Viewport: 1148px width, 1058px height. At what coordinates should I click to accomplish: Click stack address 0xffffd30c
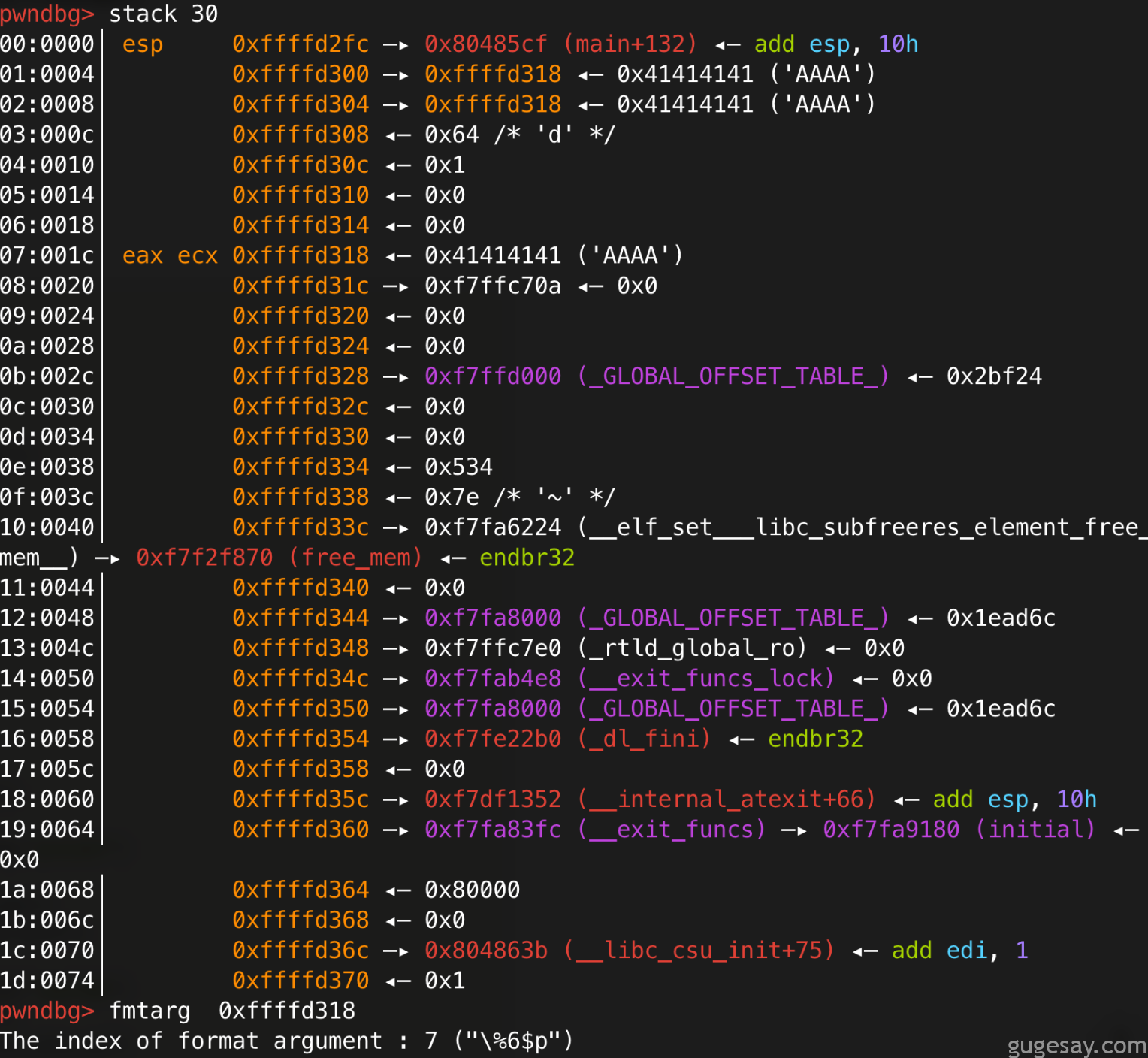[301, 165]
